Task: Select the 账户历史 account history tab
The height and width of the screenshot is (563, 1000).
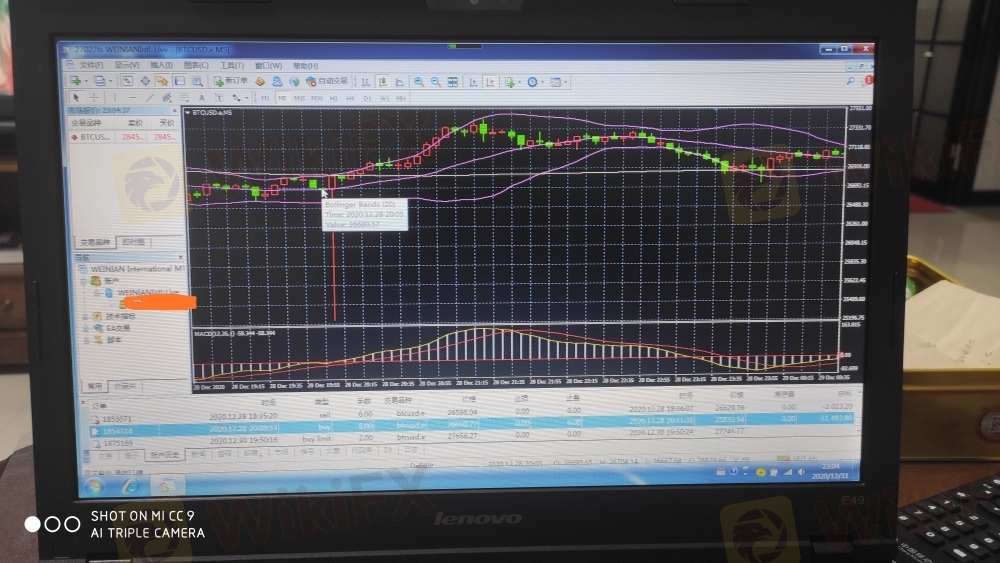Action: pos(165,455)
